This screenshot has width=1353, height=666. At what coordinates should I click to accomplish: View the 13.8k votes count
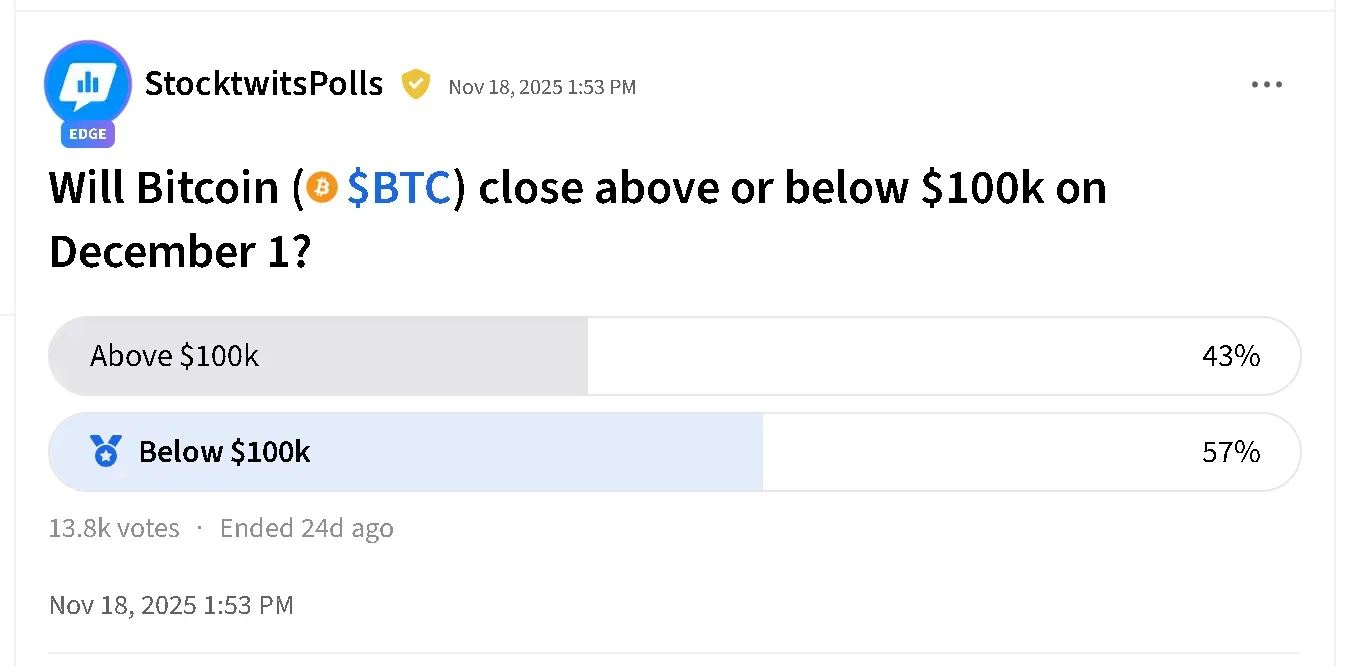click(x=114, y=528)
